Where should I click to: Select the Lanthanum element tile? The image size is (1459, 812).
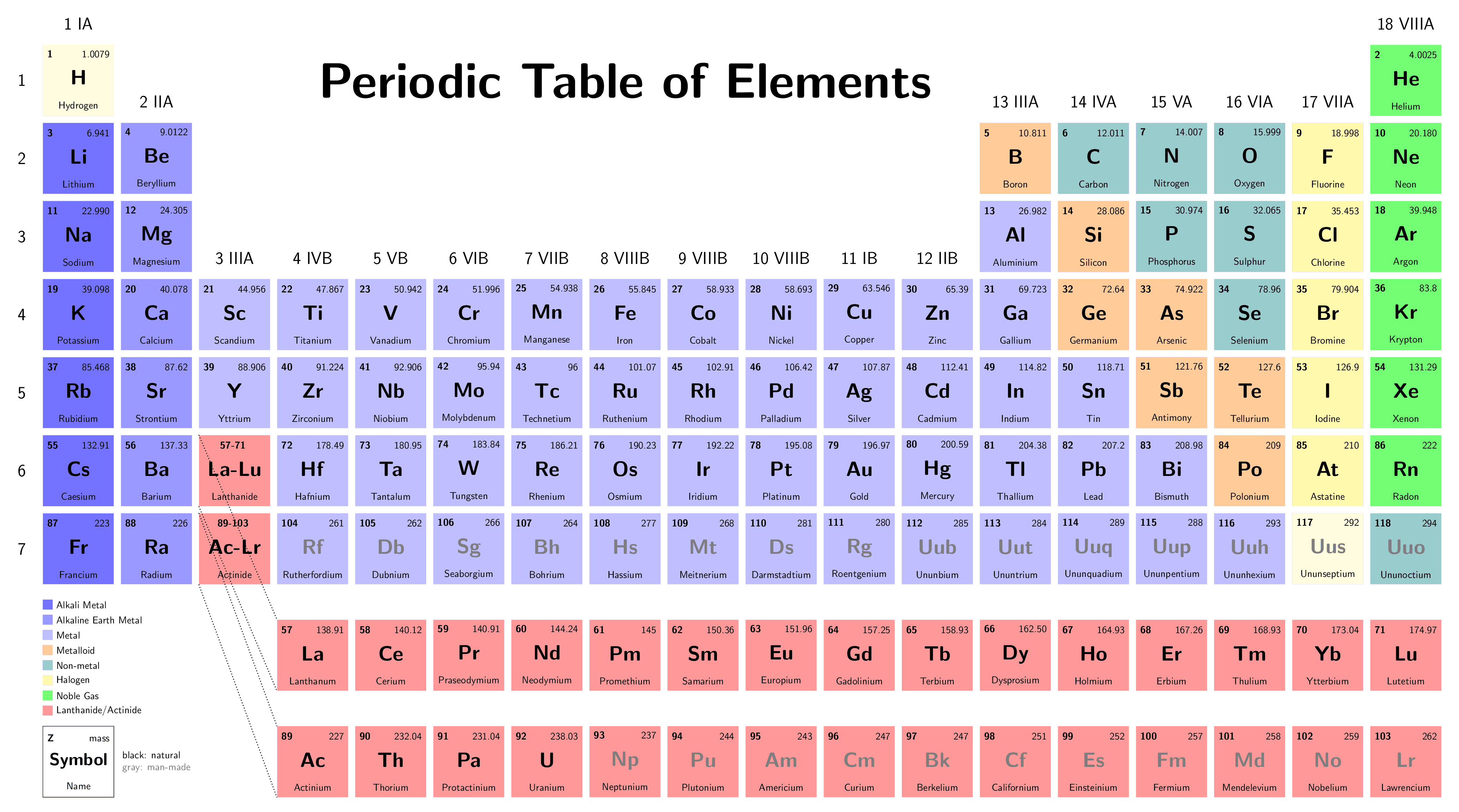[x=313, y=655]
